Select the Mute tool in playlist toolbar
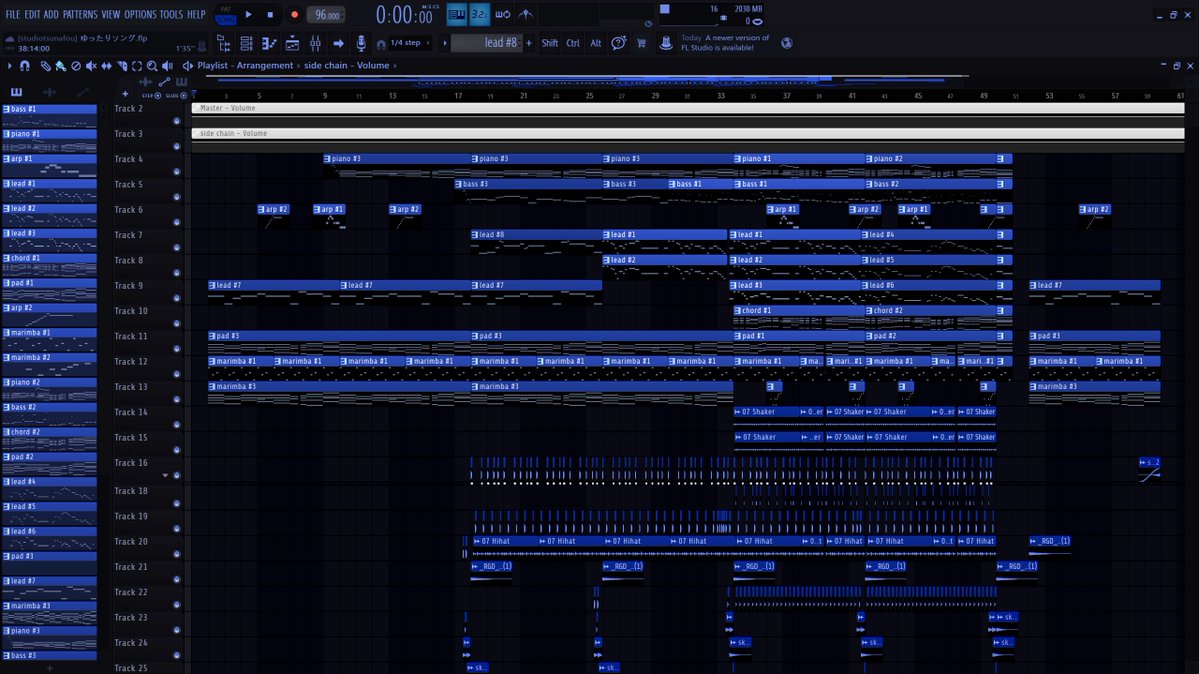The image size is (1199, 674). [91, 66]
